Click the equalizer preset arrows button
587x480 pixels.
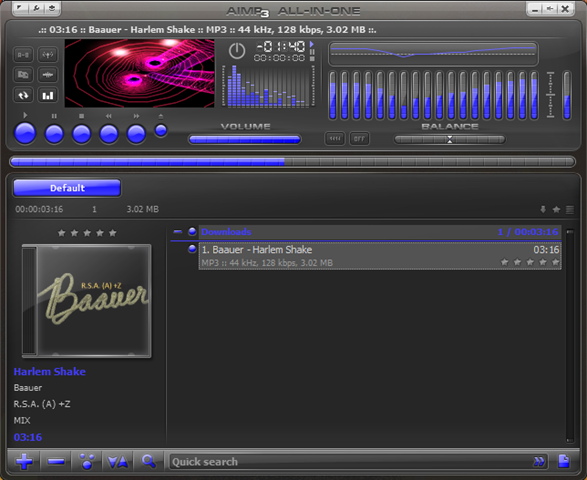[x=335, y=139]
